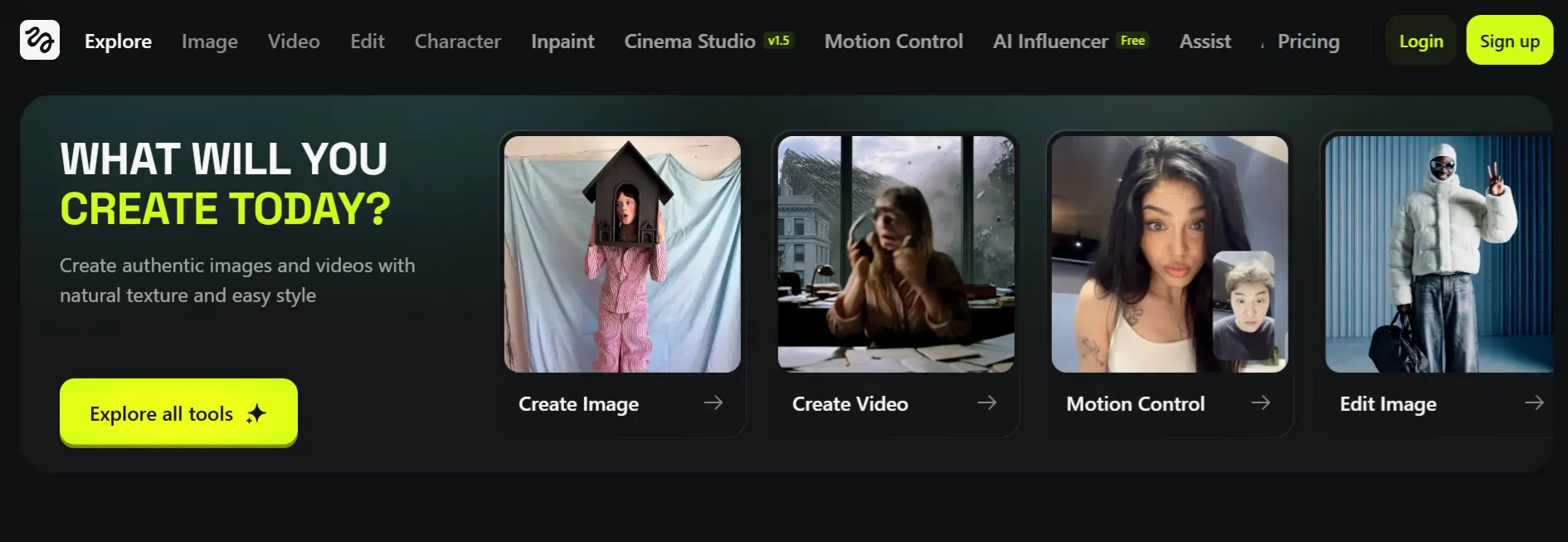Click the Higgsfield logo icon
This screenshot has height=542, width=1568.
[40, 40]
